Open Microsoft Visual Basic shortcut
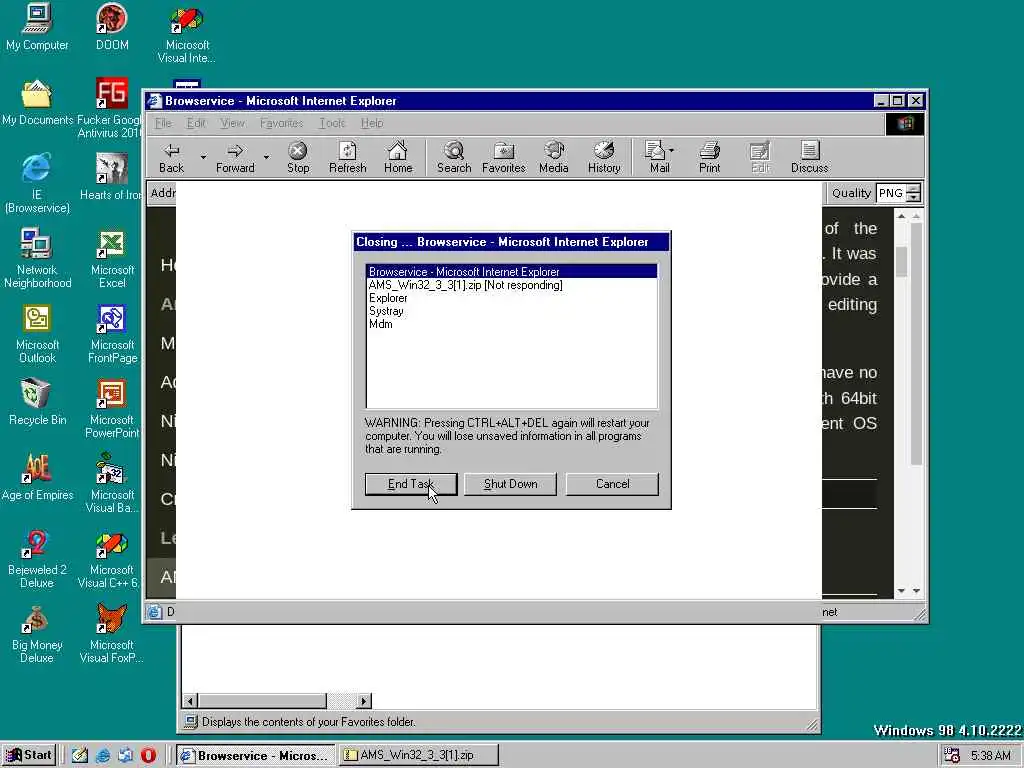Screen dimensions: 1024x768 pyautogui.click(x=112, y=484)
